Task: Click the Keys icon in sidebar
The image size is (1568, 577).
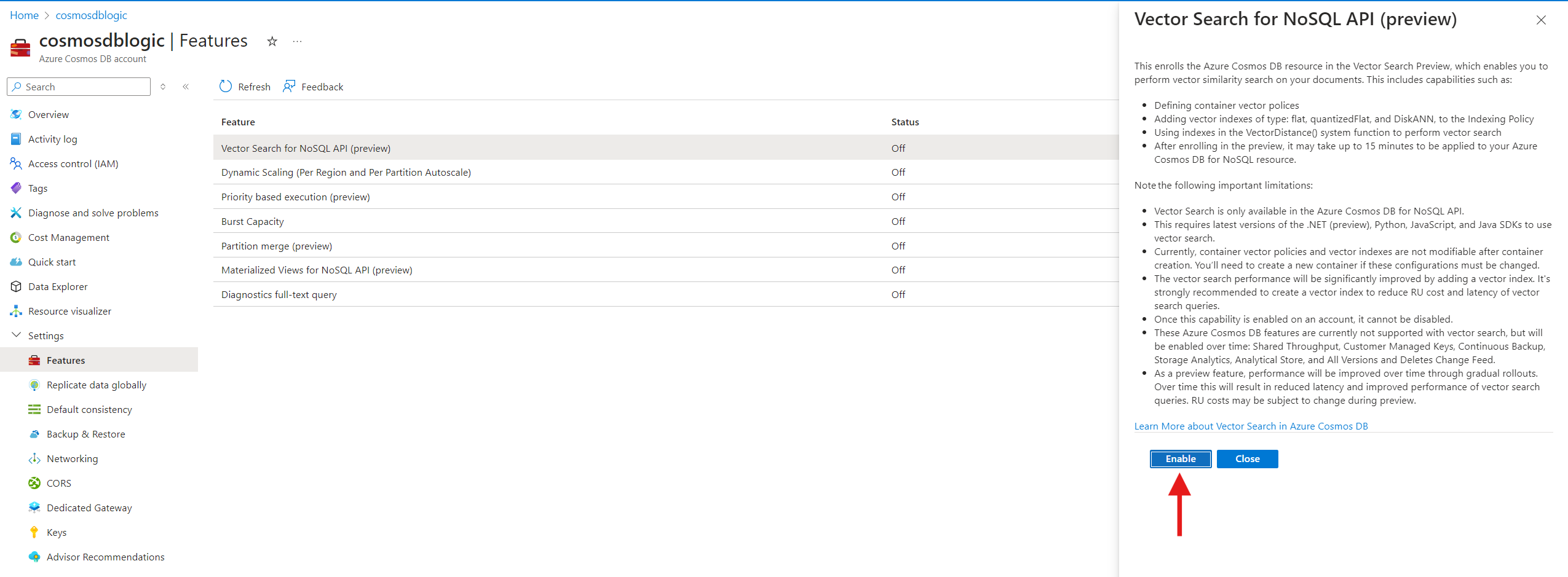Action: click(34, 532)
